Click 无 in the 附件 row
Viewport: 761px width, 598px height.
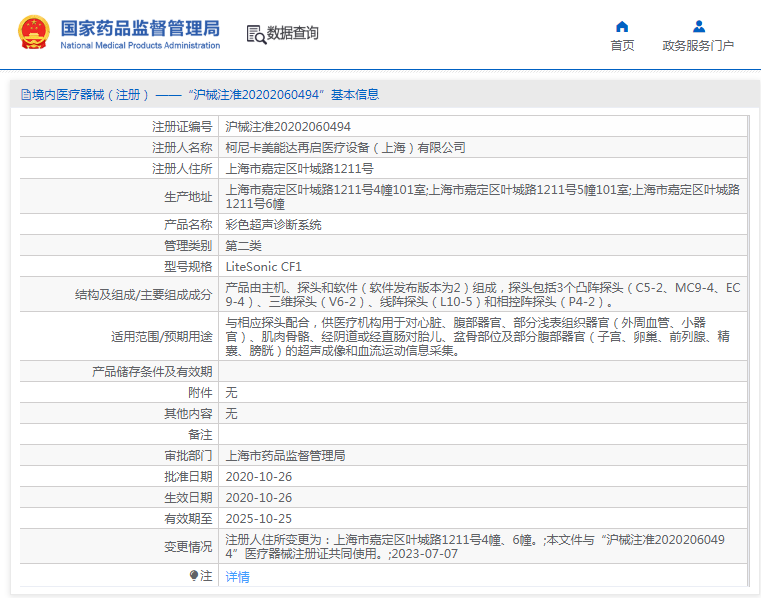tap(231, 393)
